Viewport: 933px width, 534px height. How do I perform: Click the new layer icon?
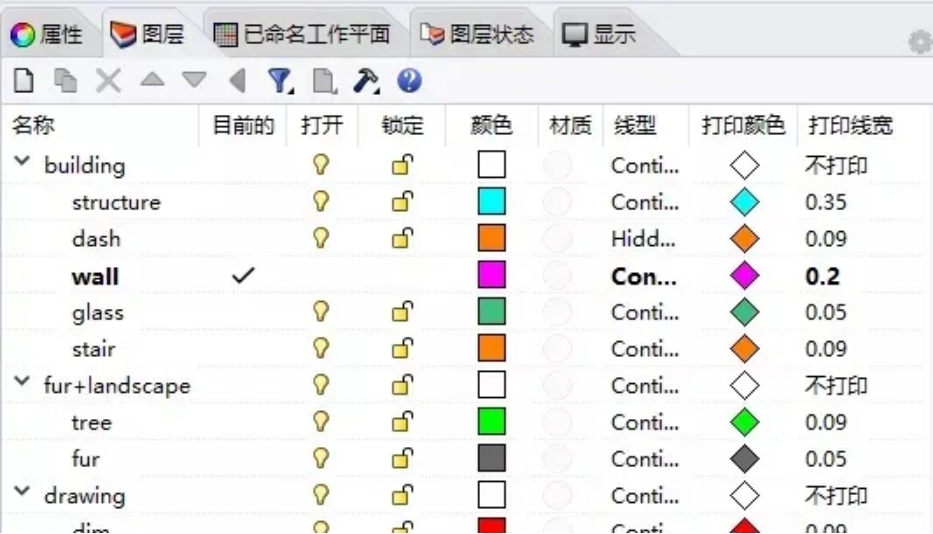[x=23, y=81]
